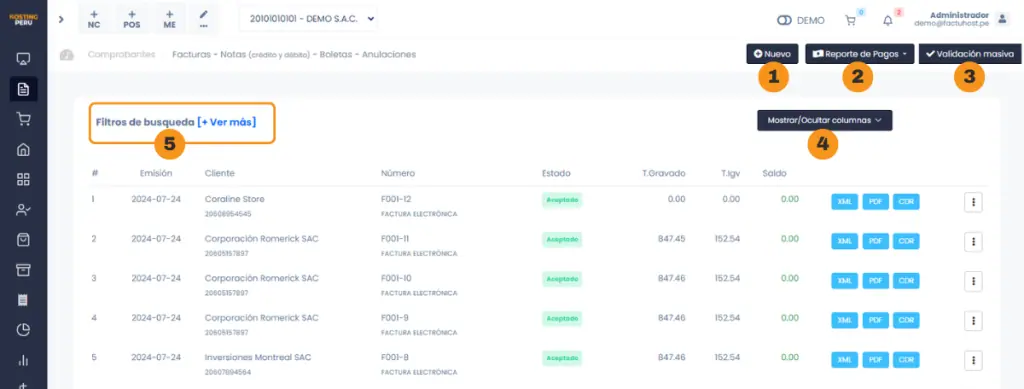Download XML for invoice F001-8

(x=844, y=360)
